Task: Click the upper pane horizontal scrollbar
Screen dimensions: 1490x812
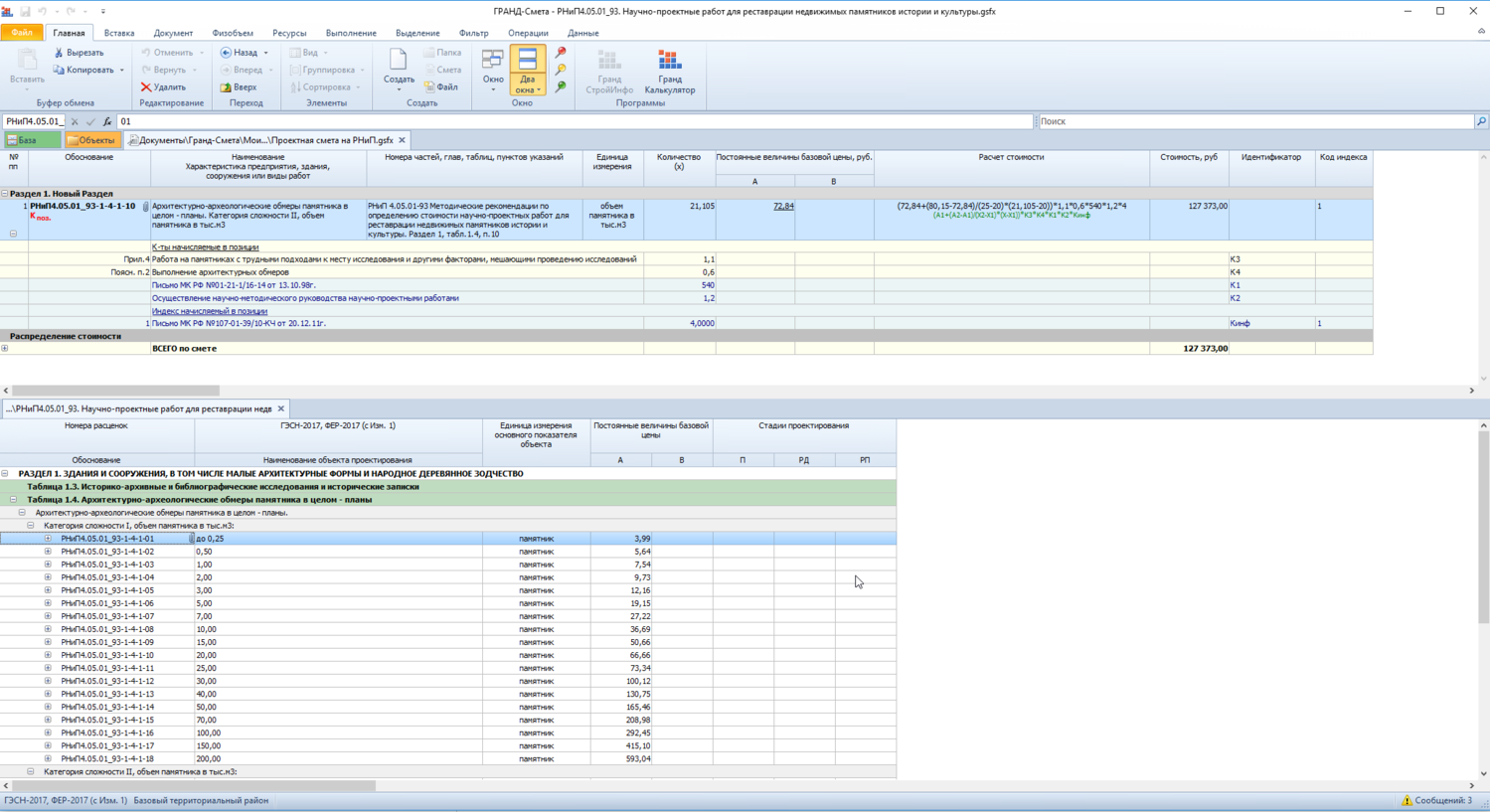Action: point(115,391)
